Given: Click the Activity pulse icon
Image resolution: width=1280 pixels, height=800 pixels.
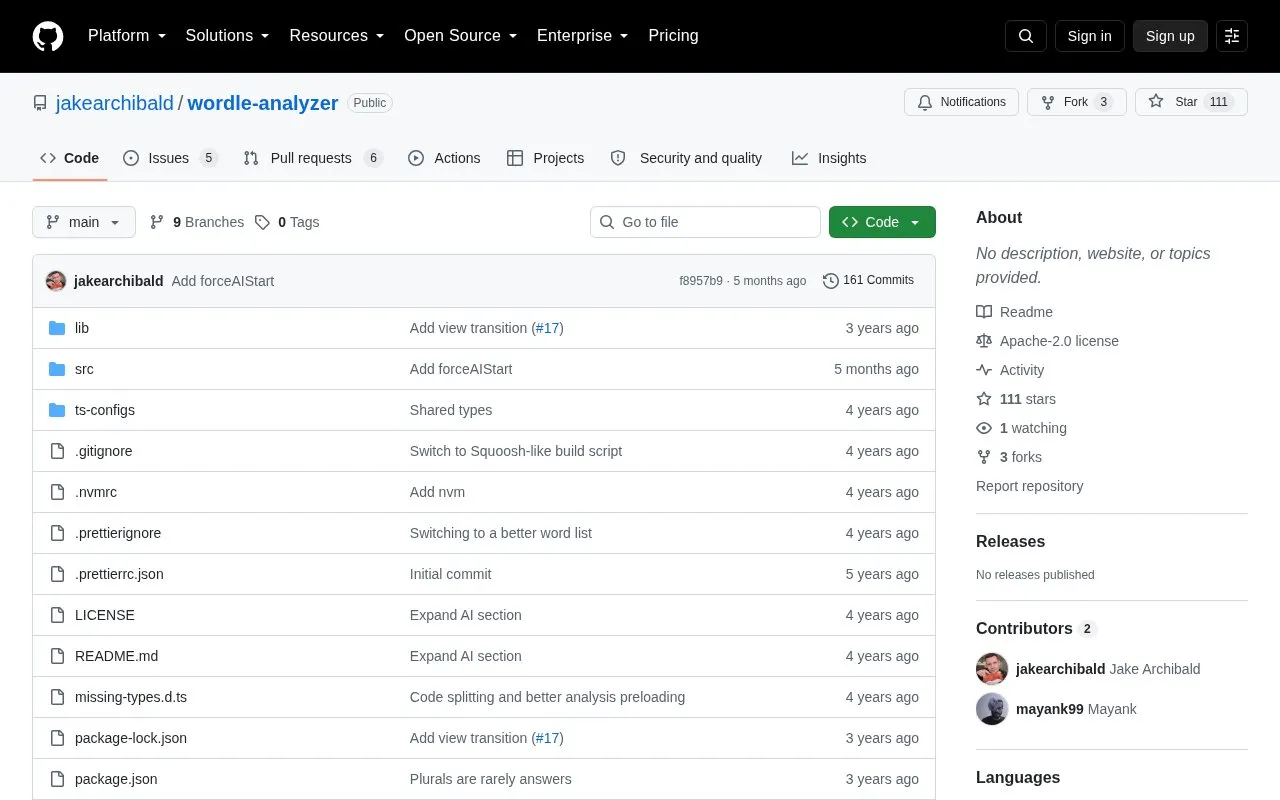Looking at the screenshot, I should tap(984, 370).
